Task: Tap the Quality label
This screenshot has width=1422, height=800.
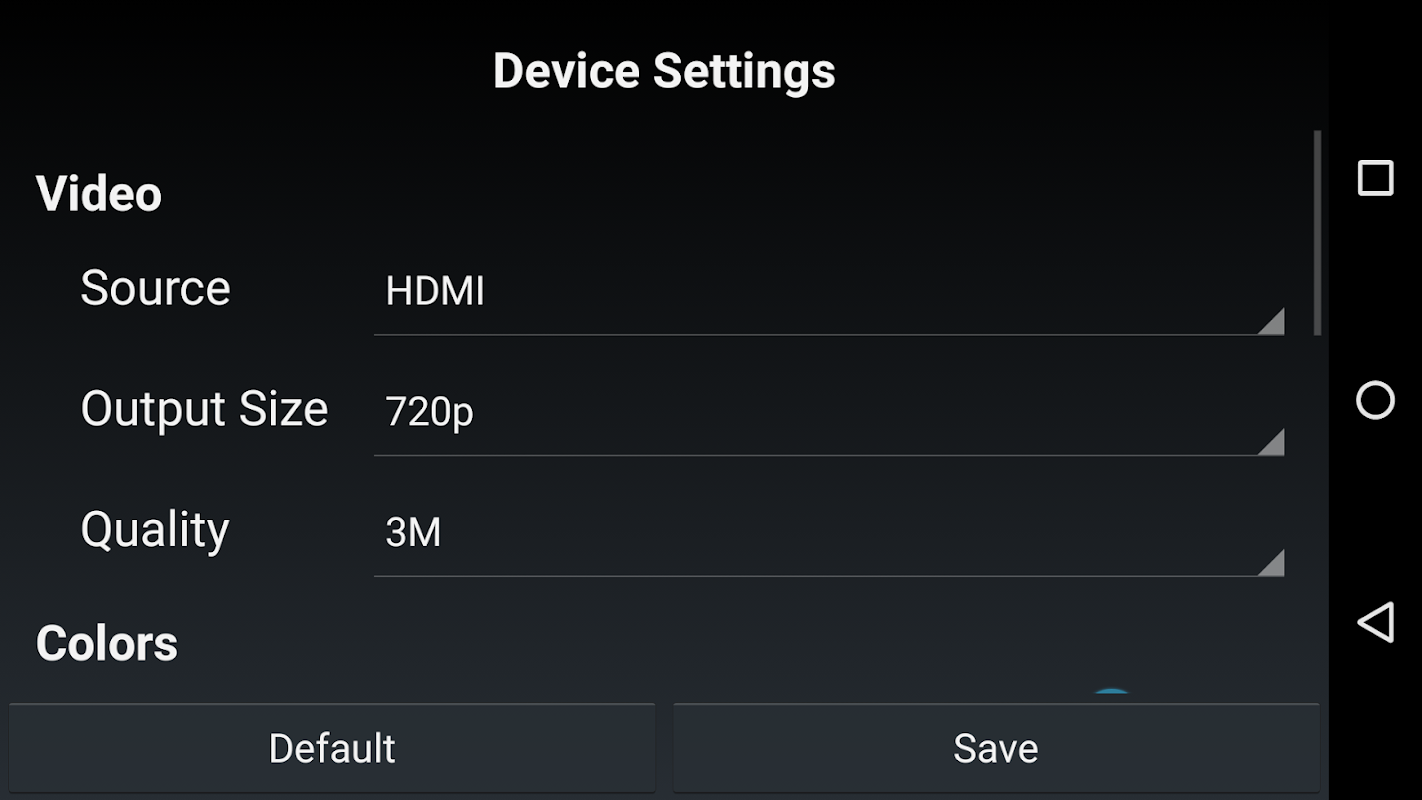Action: [x=155, y=530]
